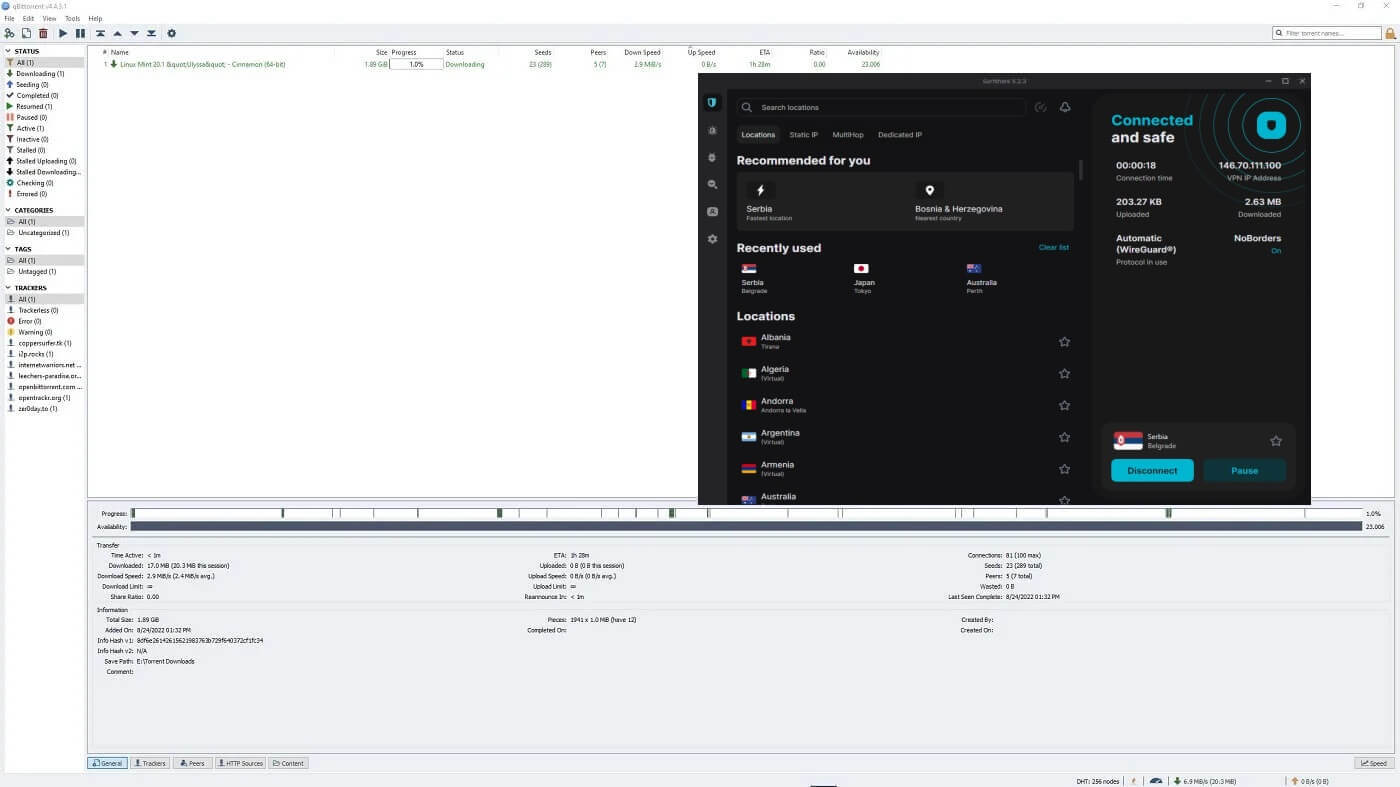Toggle NoBorders On setting in Surfshark
1400x787 pixels.
[x=1276, y=251]
